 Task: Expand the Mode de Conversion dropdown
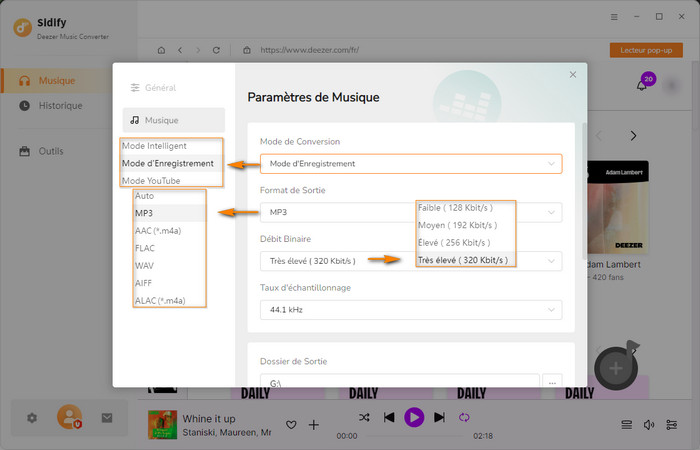(x=410, y=163)
